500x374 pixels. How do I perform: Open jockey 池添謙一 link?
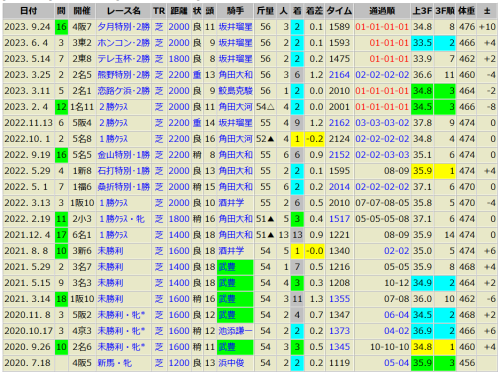click(x=235, y=331)
